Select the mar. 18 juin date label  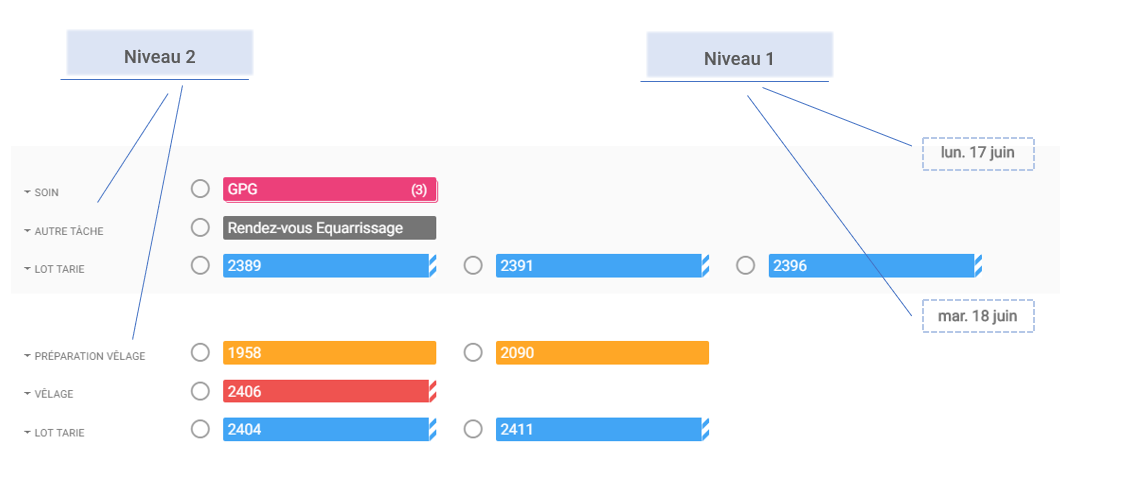click(x=978, y=316)
